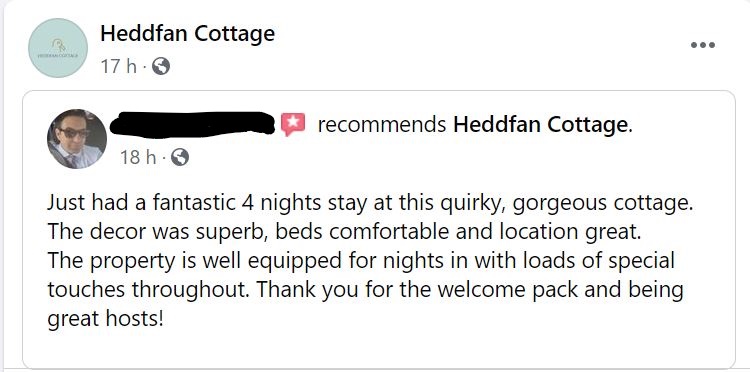Open the 18 h review timestamp
The image size is (750, 372).
point(138,157)
